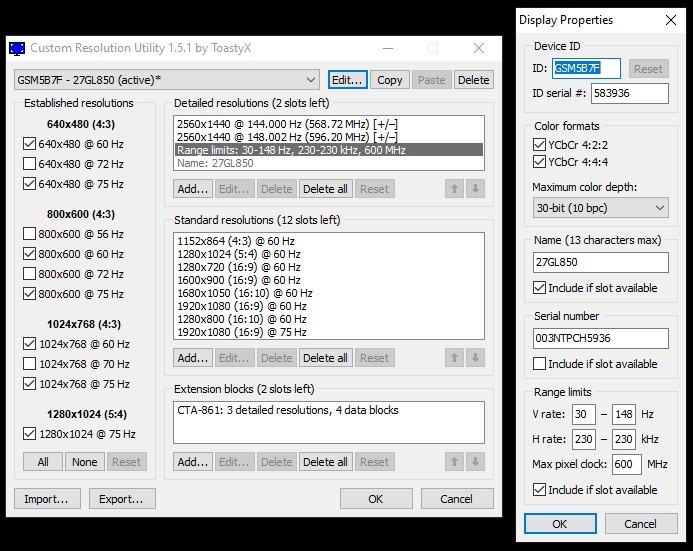This screenshot has height=551, width=693.
Task: Enable 800x600 @ 72 Hz checkbox
Action: coord(29,274)
